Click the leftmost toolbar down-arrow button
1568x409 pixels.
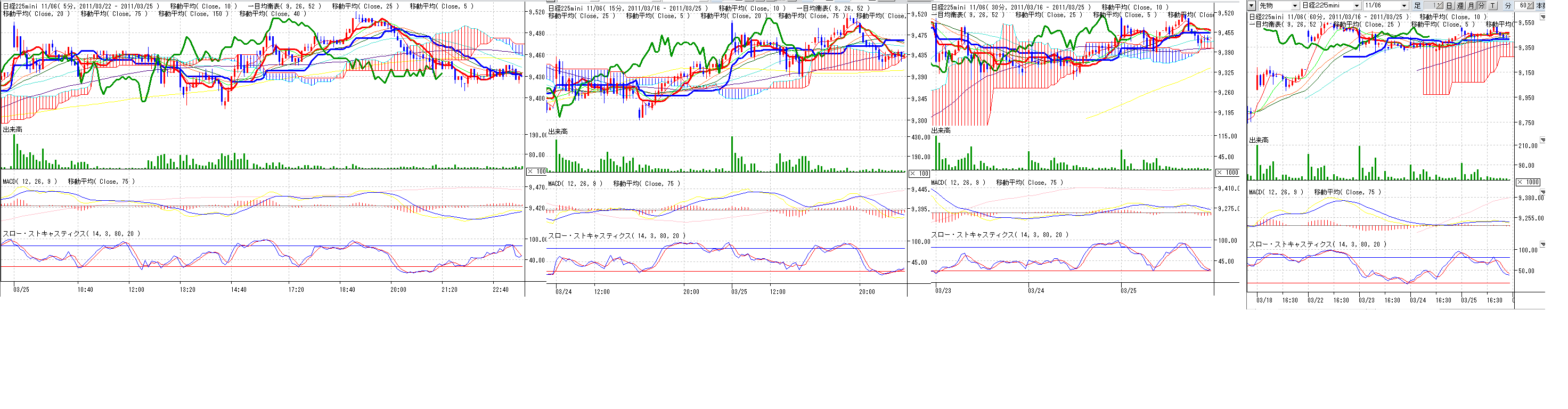(x=1252, y=5)
